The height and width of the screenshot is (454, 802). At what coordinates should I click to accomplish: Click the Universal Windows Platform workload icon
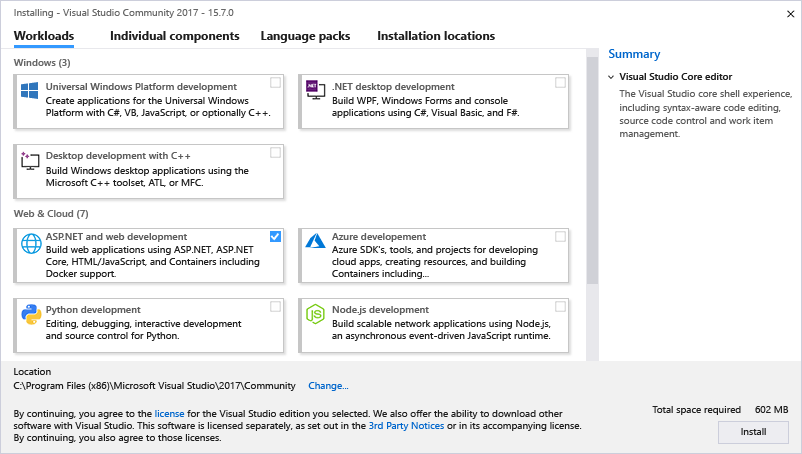tap(29, 90)
